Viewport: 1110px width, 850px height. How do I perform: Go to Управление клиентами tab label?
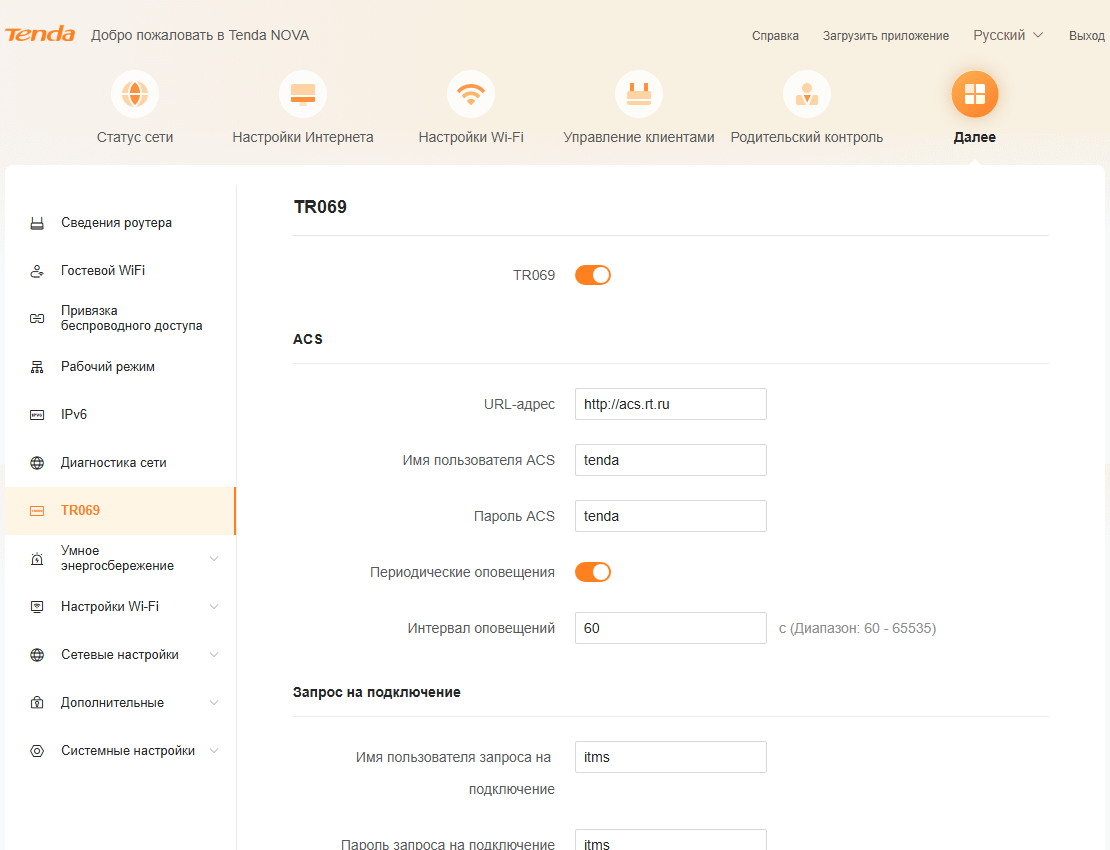(639, 137)
